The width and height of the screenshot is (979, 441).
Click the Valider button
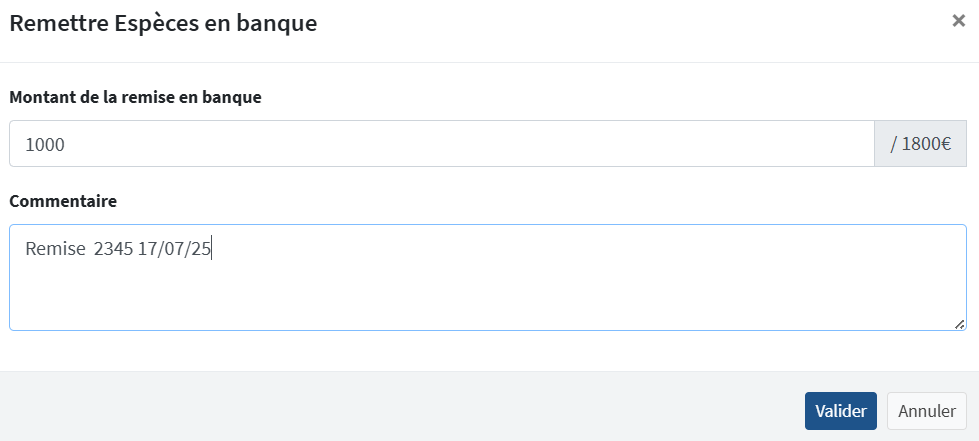(x=840, y=411)
